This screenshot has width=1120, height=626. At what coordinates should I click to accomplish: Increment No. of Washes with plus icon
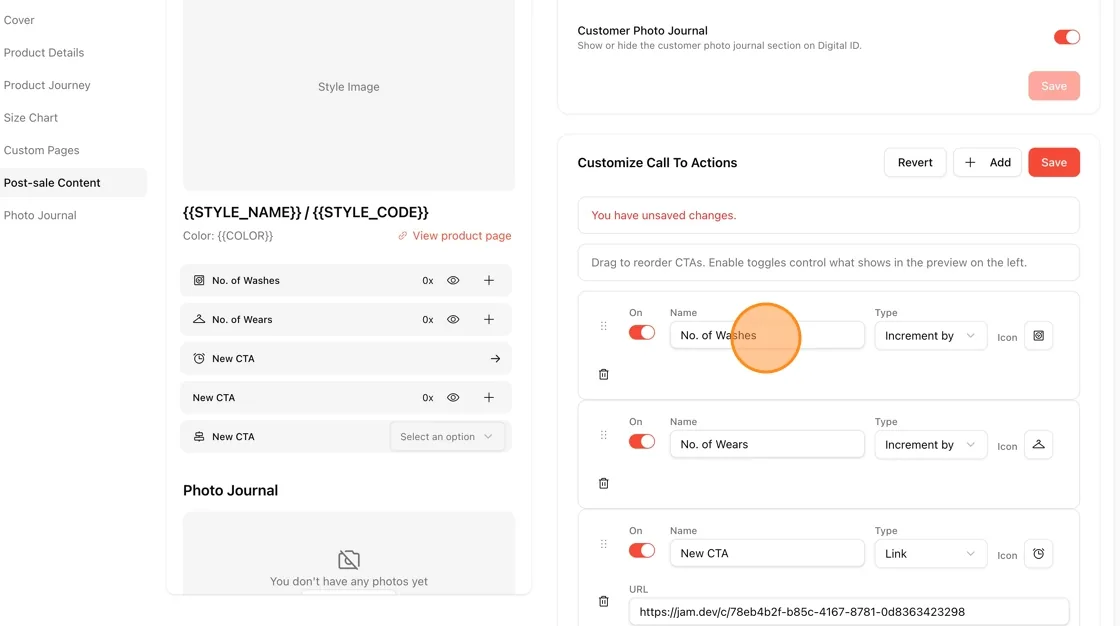point(489,280)
